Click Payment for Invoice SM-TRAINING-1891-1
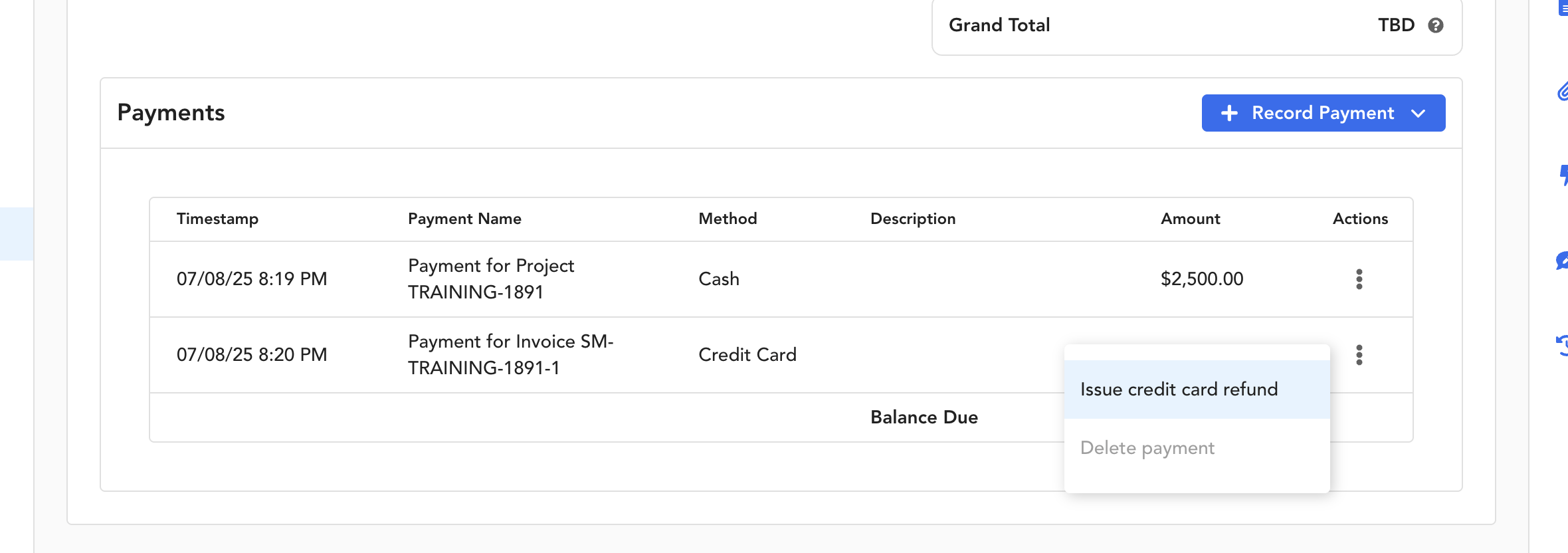This screenshot has width=1568, height=553. (x=510, y=355)
